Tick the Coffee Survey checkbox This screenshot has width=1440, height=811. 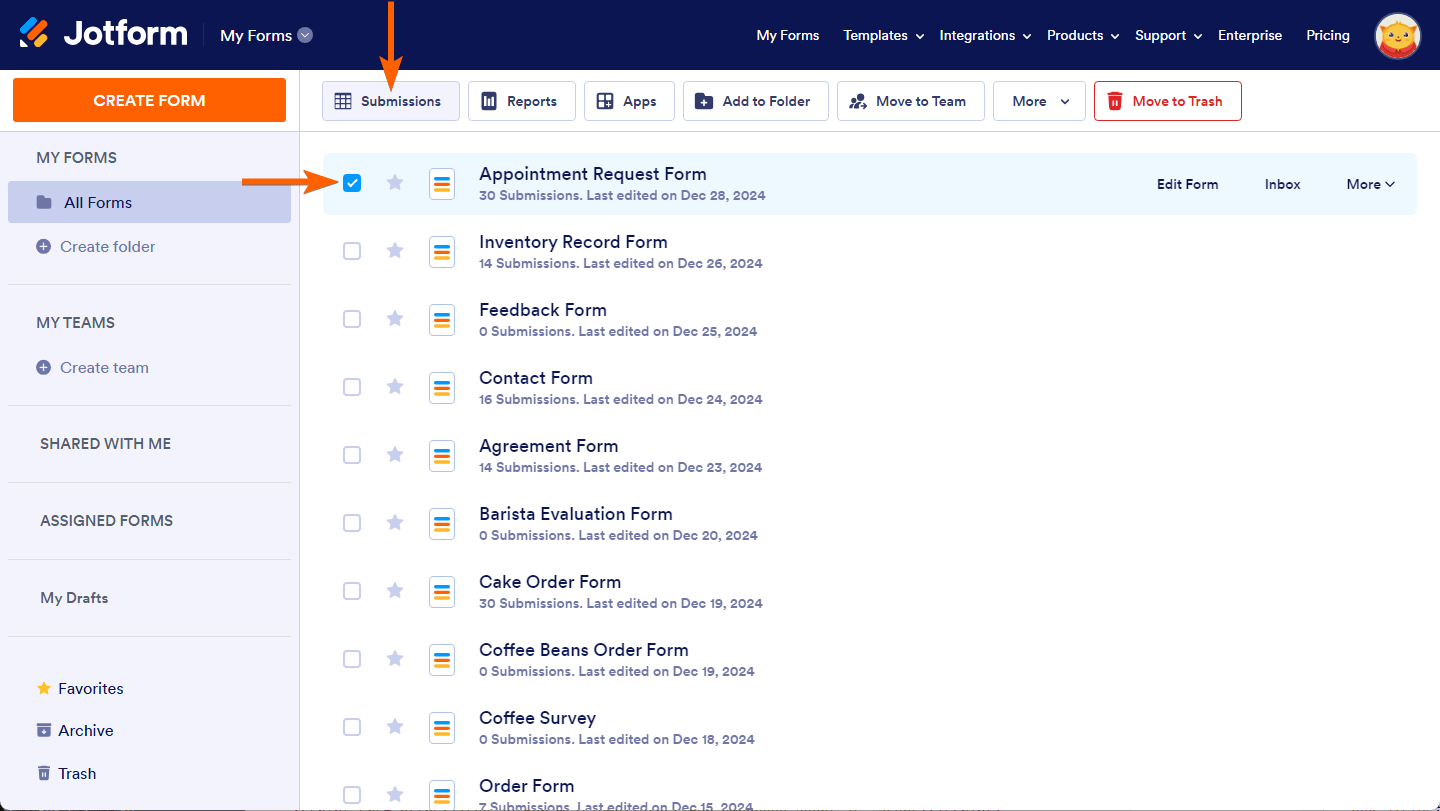tap(352, 727)
